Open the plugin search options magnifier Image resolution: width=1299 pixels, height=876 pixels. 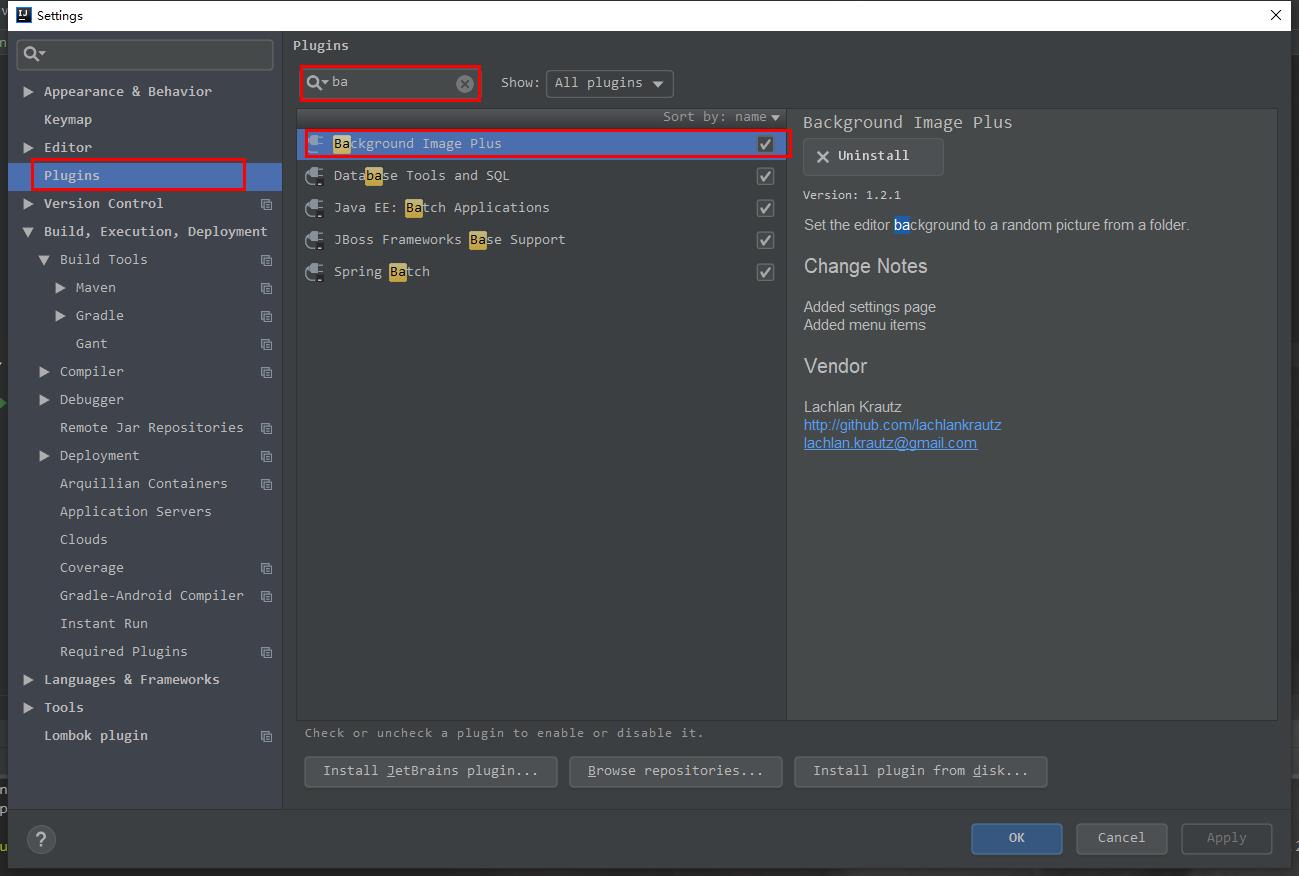317,82
